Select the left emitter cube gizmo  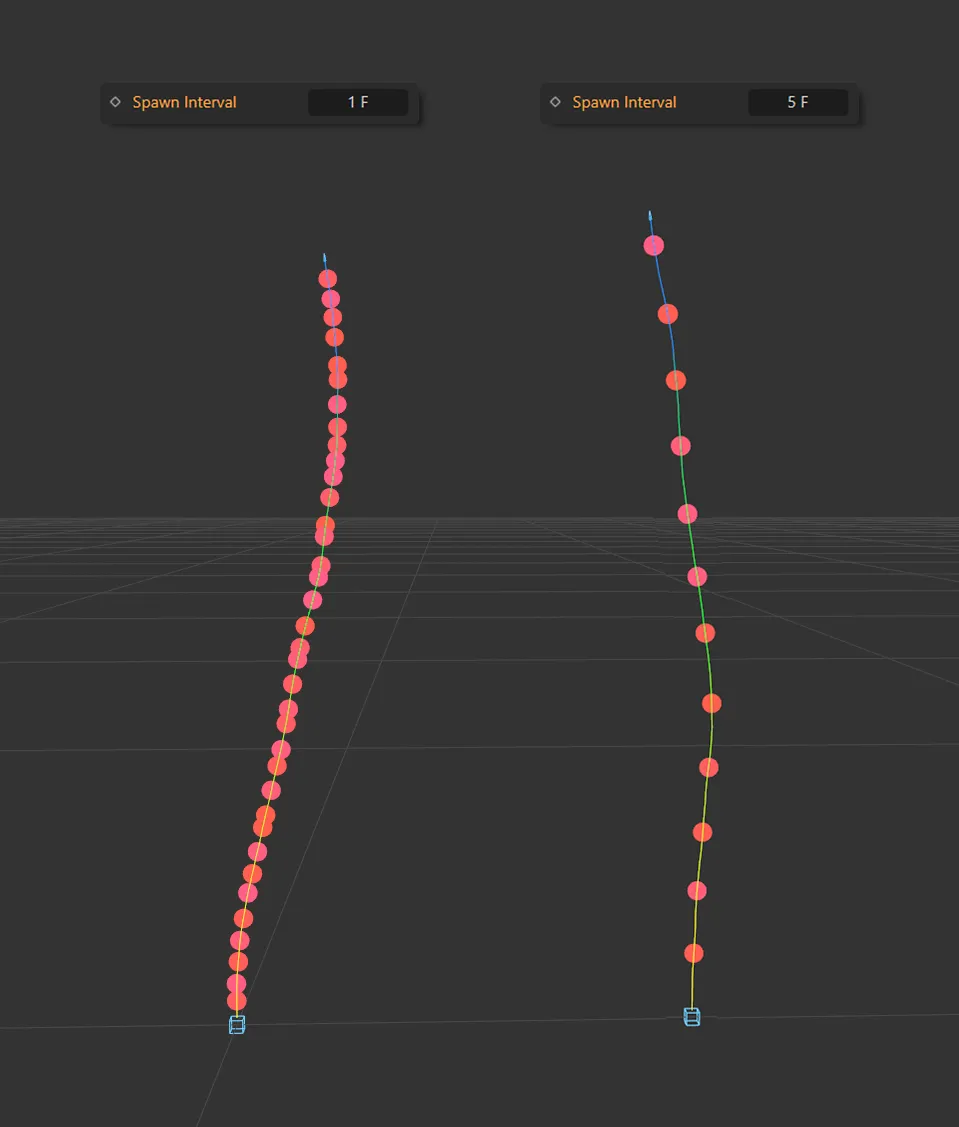click(x=235, y=1024)
